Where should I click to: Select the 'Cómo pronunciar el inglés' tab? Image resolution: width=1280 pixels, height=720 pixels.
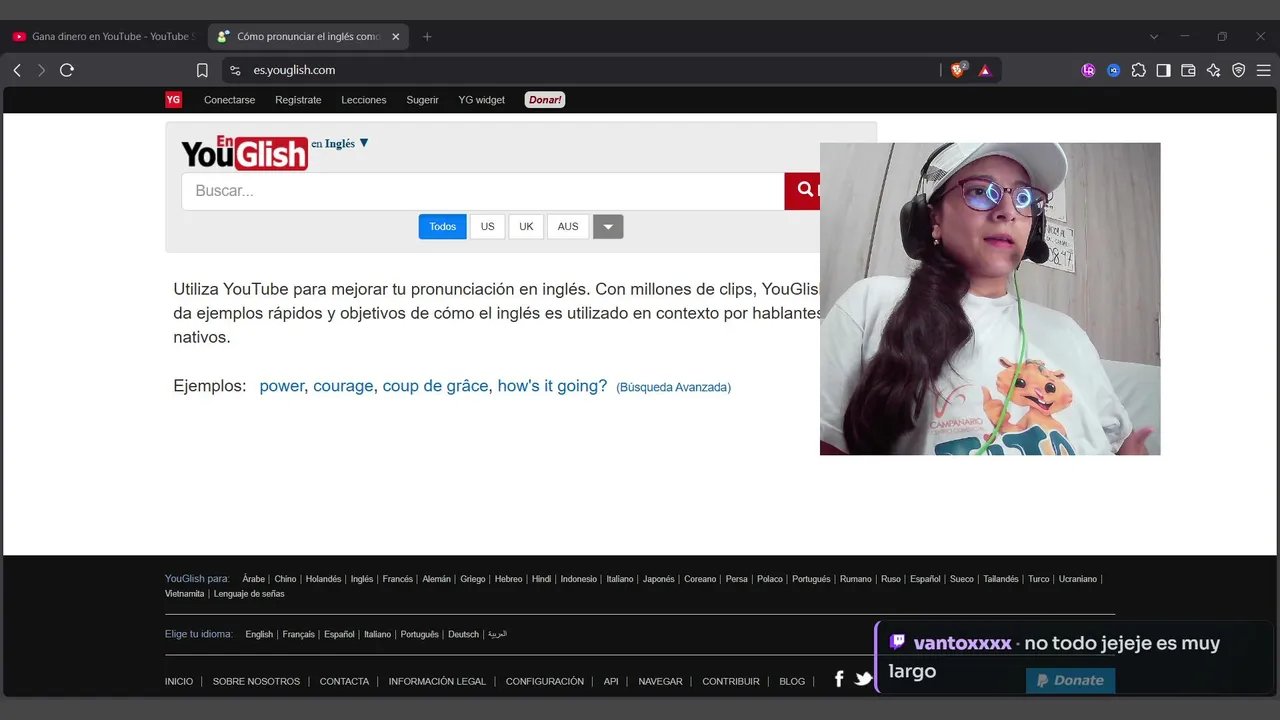tap(306, 37)
